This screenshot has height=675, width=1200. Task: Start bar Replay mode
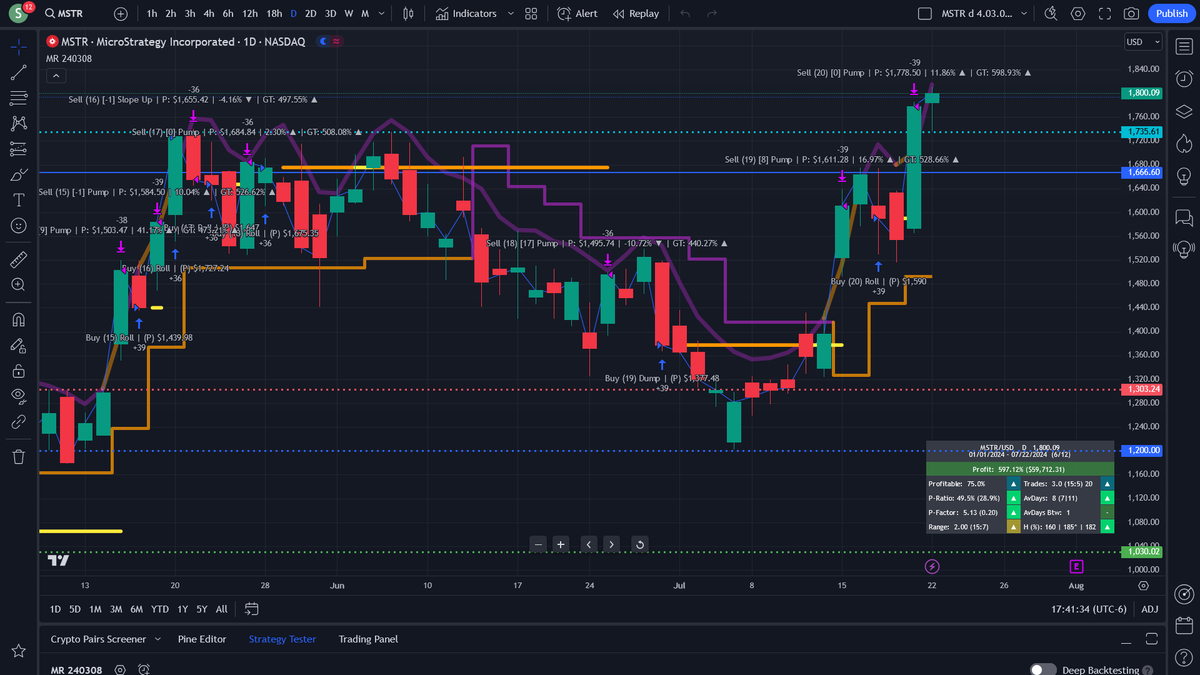[636, 14]
